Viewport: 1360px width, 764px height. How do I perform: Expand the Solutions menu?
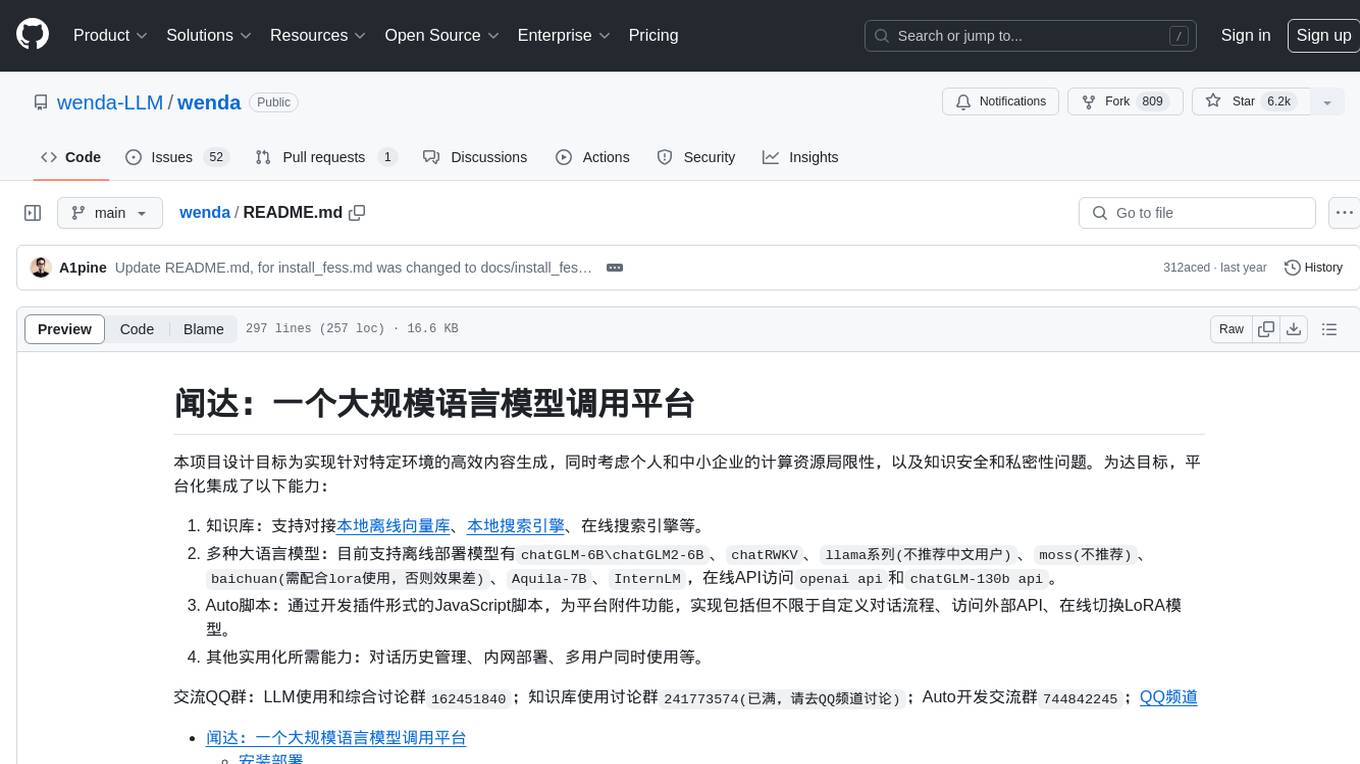coord(208,35)
